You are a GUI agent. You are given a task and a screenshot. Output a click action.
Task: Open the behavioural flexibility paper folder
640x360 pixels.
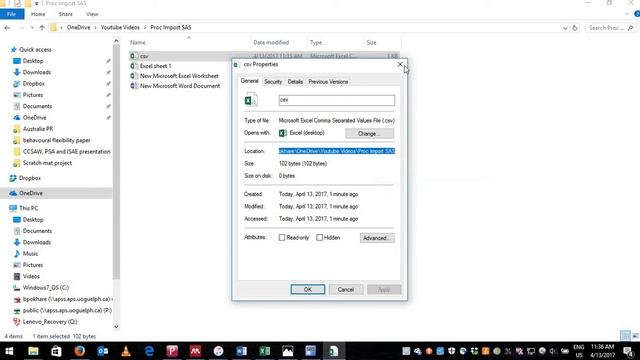[56, 140]
